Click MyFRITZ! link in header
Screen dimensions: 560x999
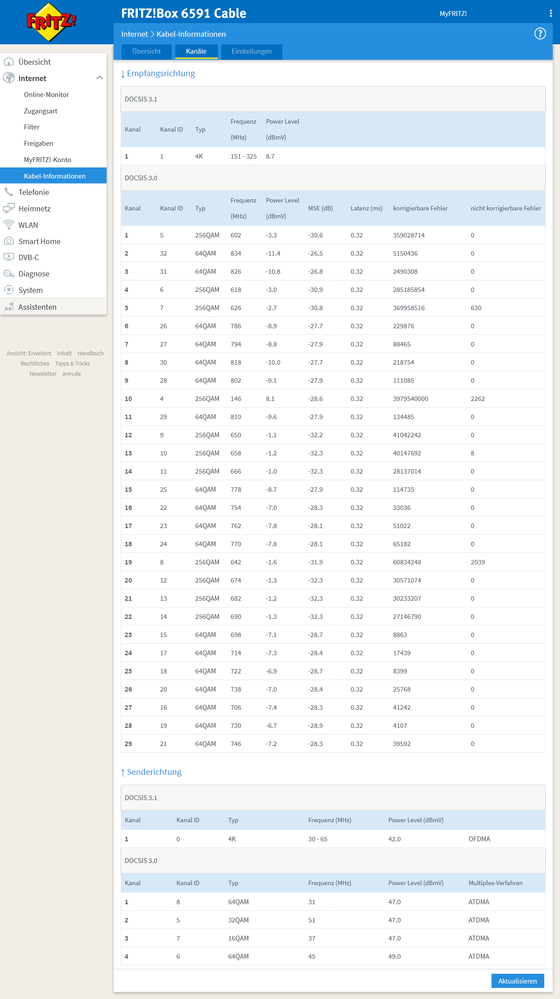click(x=453, y=13)
